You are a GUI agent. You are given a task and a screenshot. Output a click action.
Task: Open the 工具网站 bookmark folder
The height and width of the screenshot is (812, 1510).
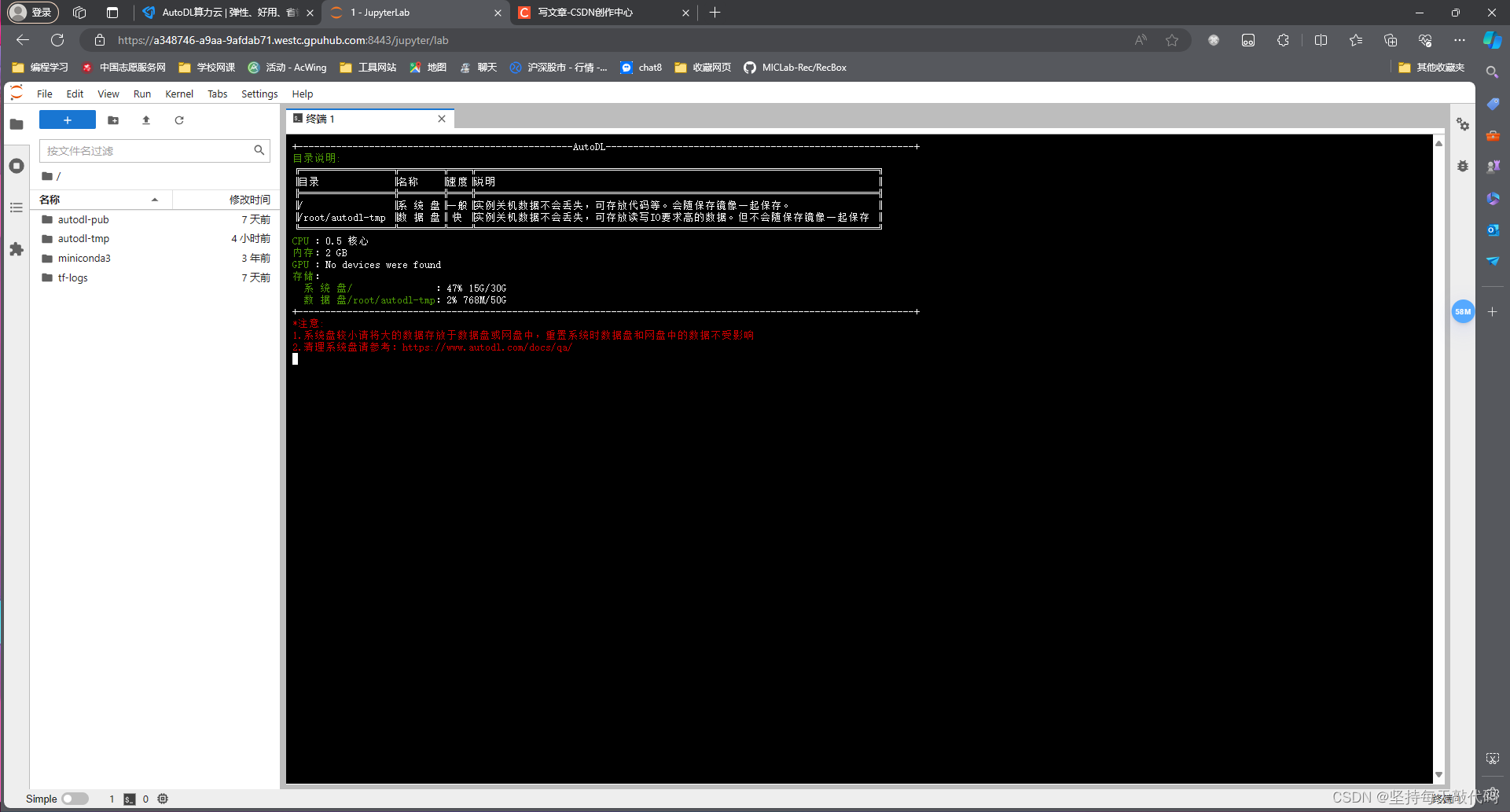click(368, 68)
